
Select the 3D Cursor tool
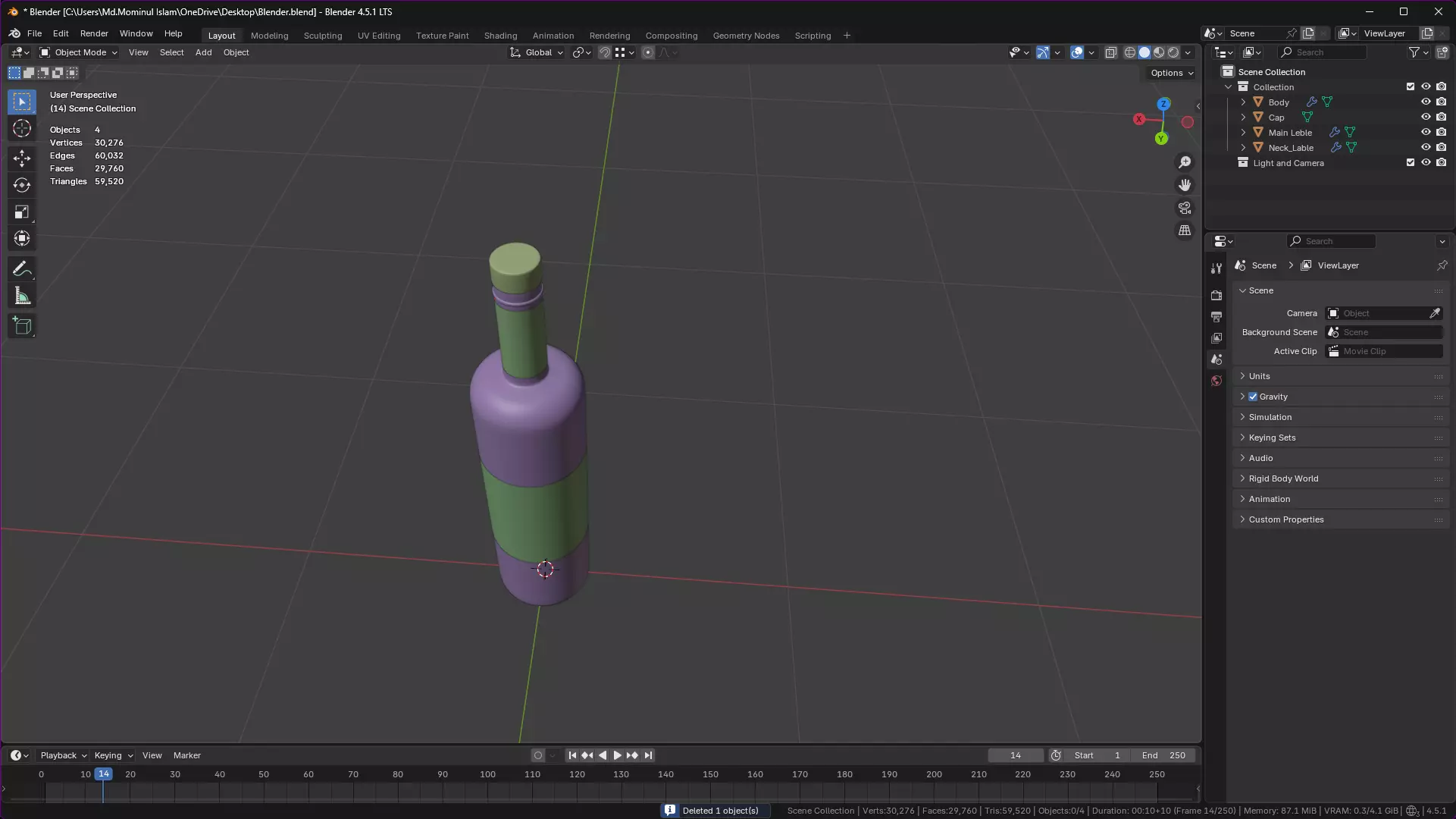pyautogui.click(x=22, y=128)
